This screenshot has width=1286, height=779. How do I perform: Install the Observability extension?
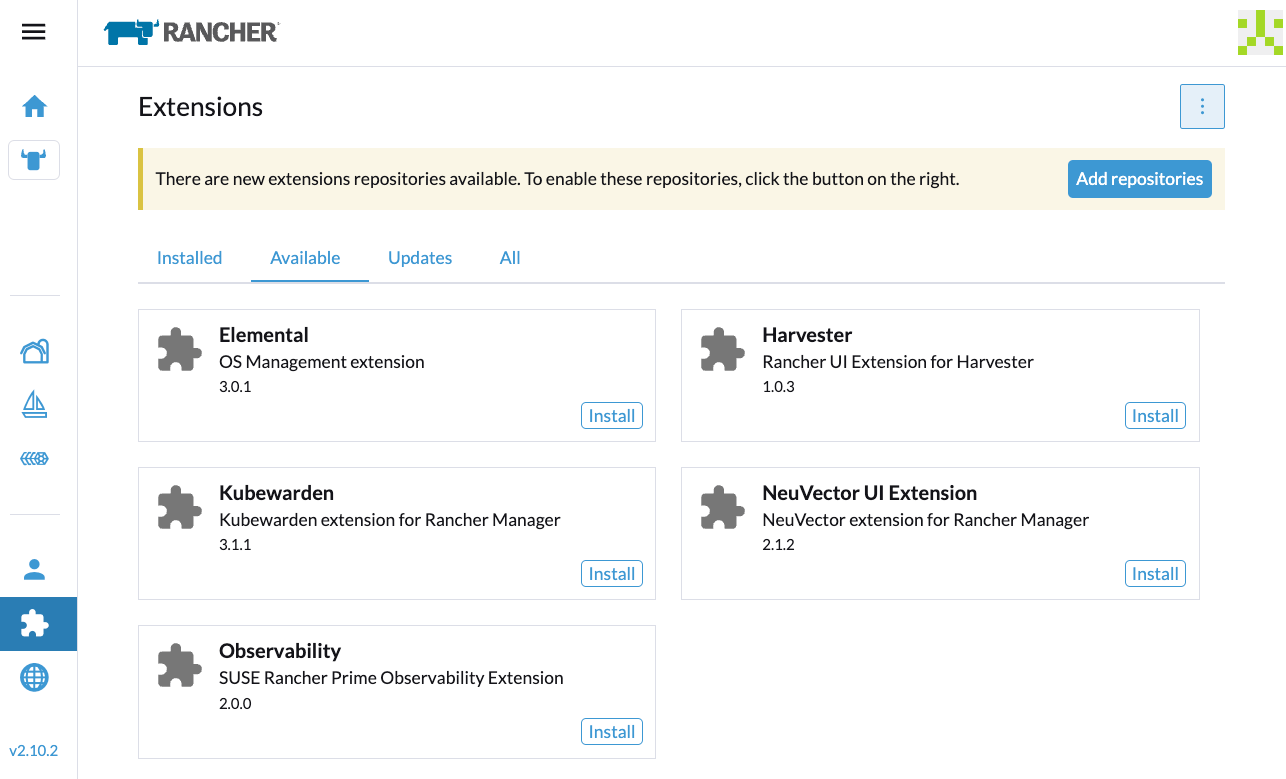click(611, 731)
